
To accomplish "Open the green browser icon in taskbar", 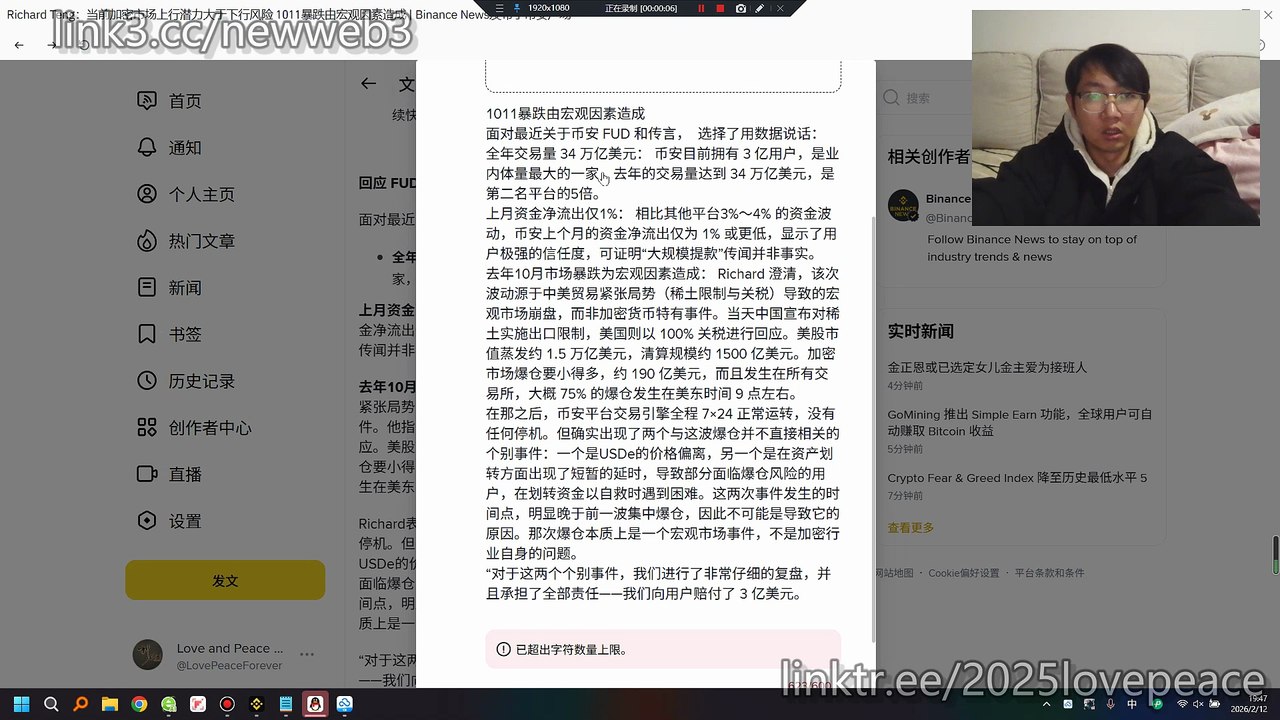I will pyautogui.click(x=168, y=705).
